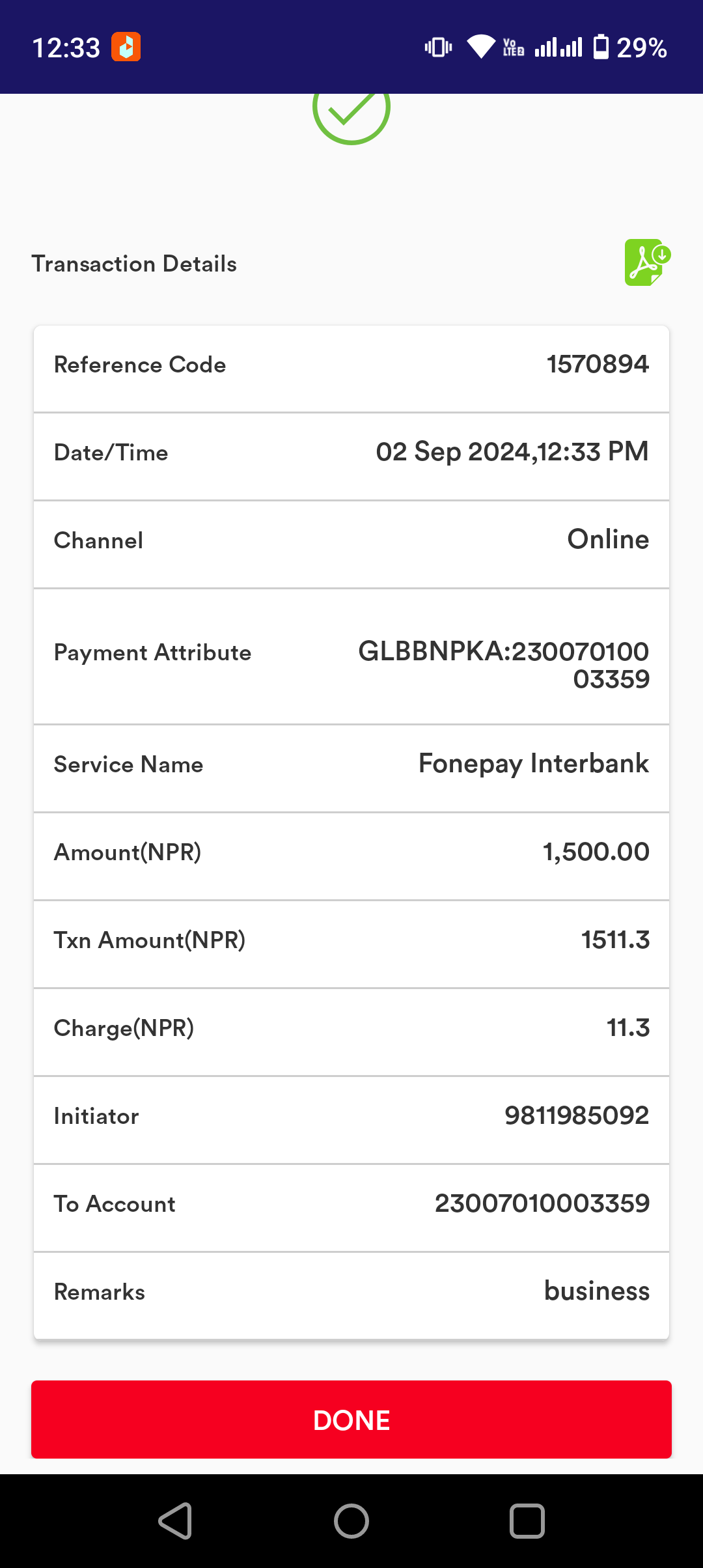Viewport: 703px width, 1568px height.
Task: Download the transaction receipt PDF
Action: point(648,262)
